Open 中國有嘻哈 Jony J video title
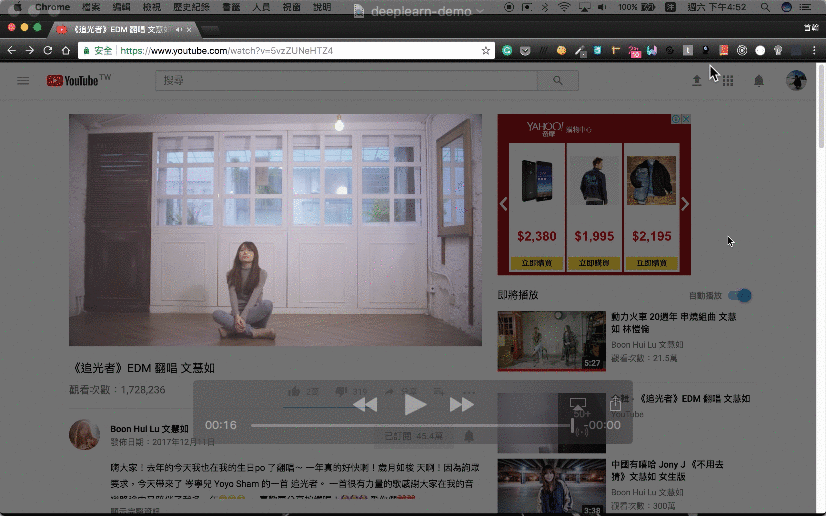 tap(667, 470)
